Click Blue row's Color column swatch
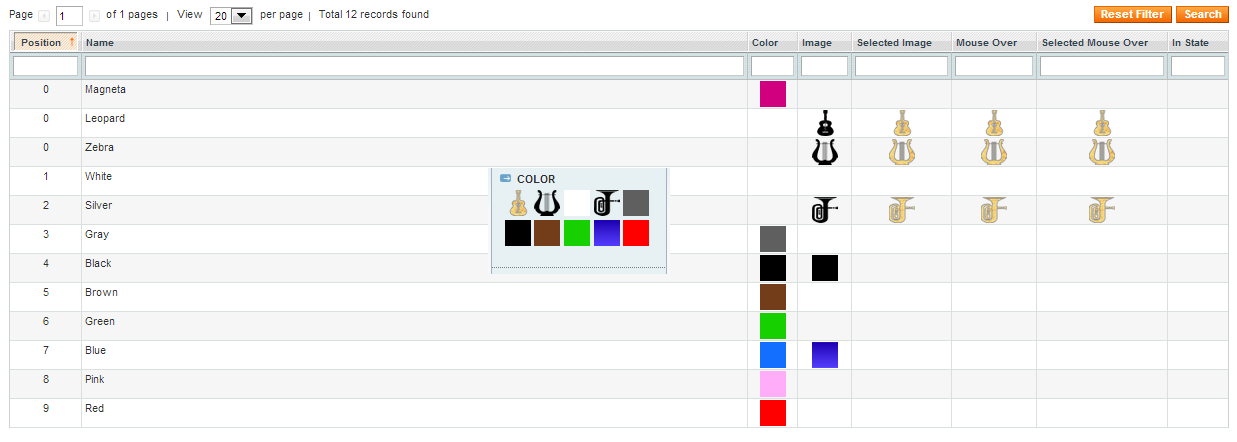The width and height of the screenshot is (1237, 442). pos(773,355)
